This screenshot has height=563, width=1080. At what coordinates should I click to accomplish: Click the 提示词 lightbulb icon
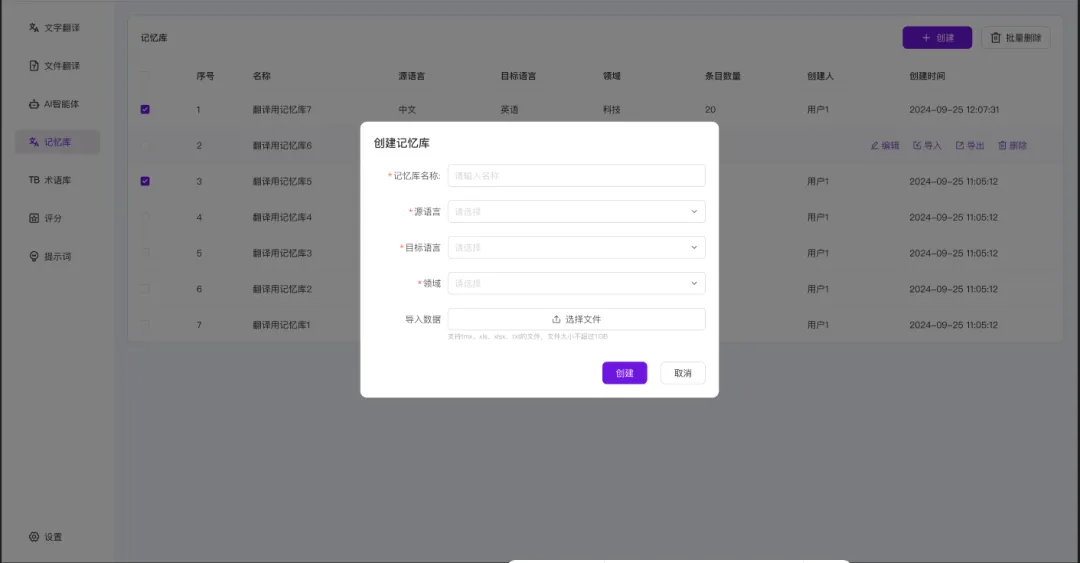click(34, 256)
